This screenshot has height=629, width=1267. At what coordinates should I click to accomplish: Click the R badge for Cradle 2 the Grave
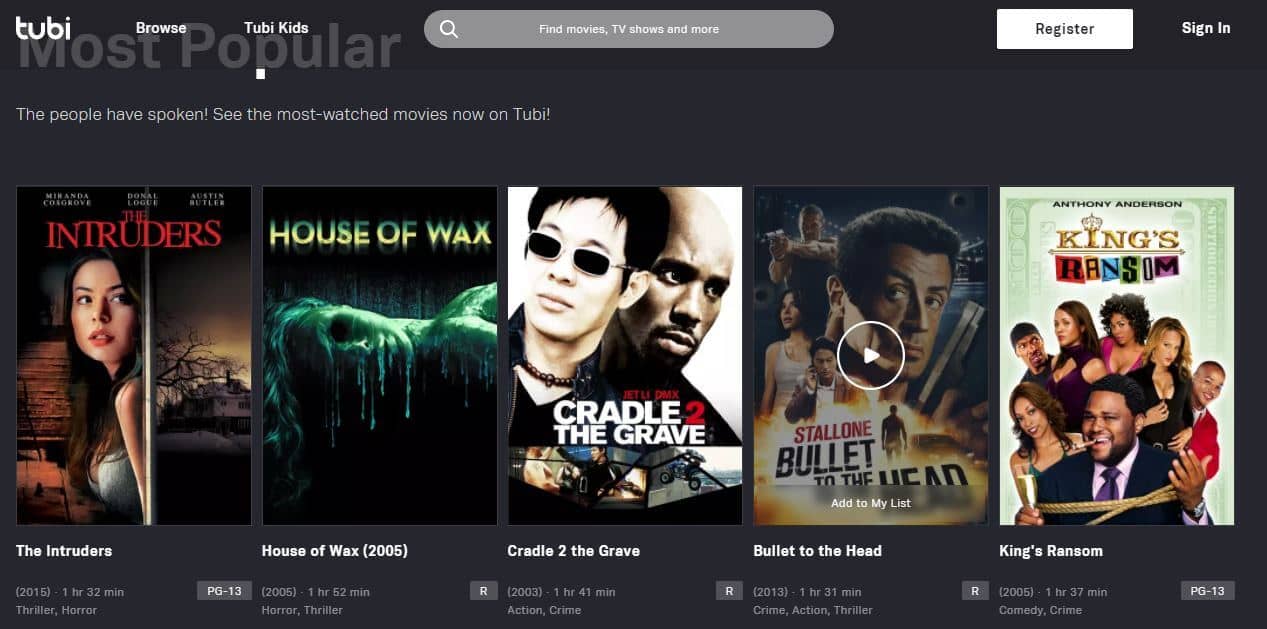(x=729, y=591)
